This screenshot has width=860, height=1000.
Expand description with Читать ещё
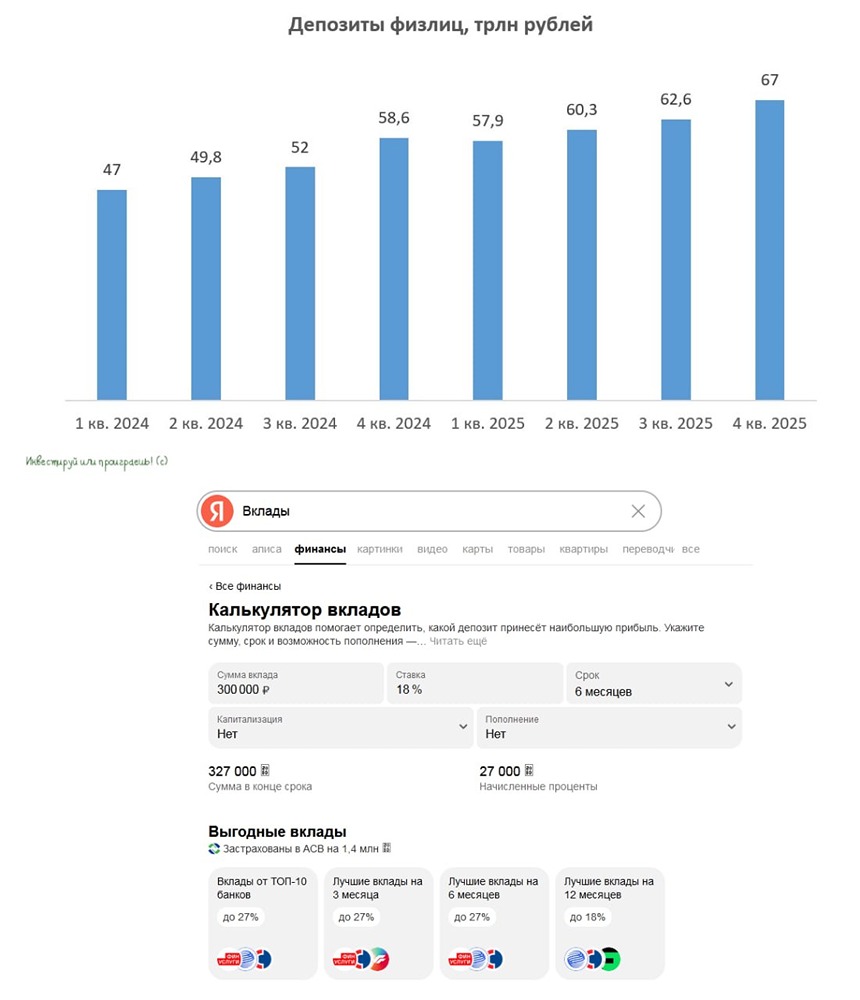point(458,641)
